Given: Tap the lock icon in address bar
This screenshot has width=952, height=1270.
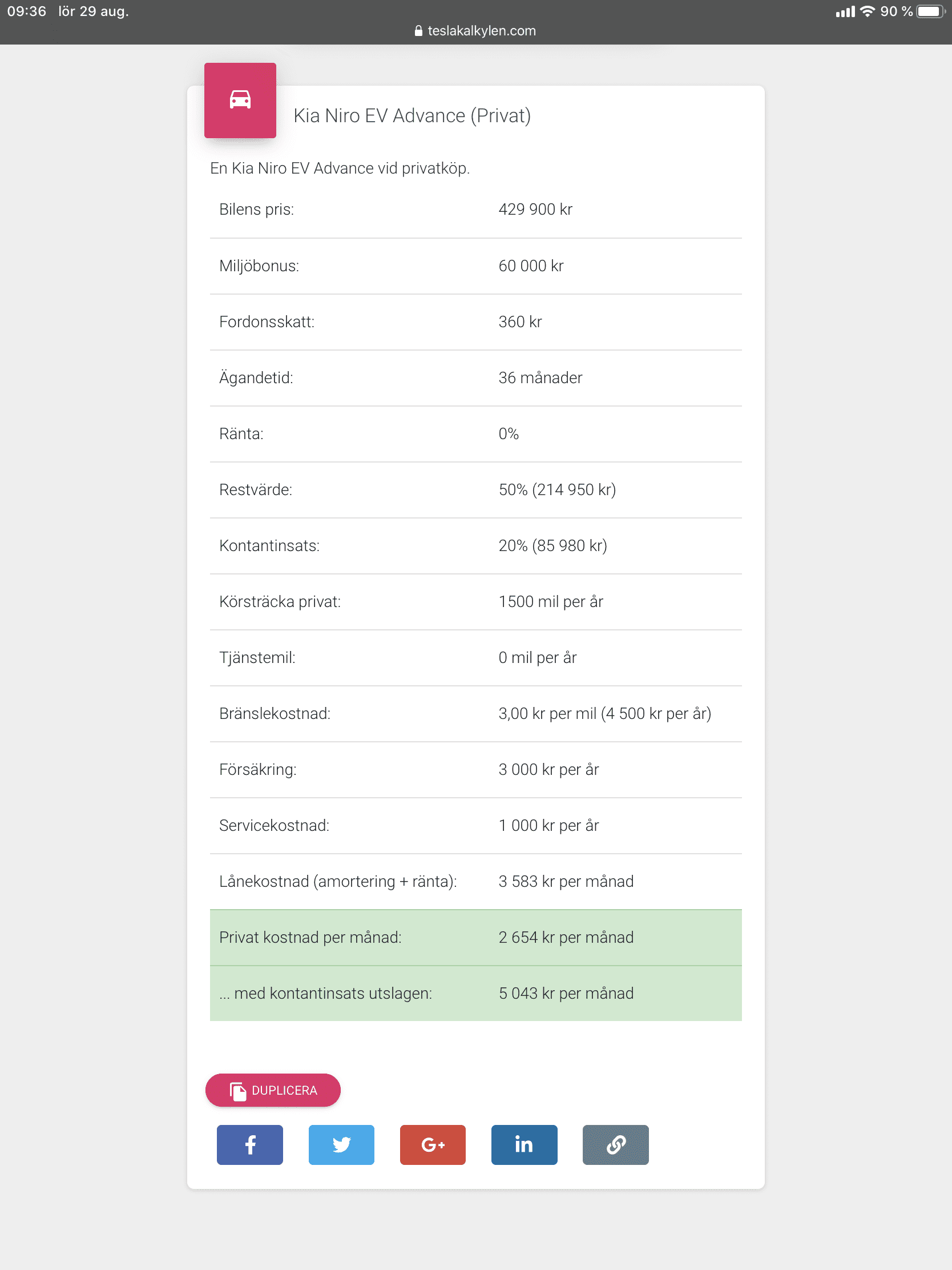Looking at the screenshot, I should pos(418,31).
